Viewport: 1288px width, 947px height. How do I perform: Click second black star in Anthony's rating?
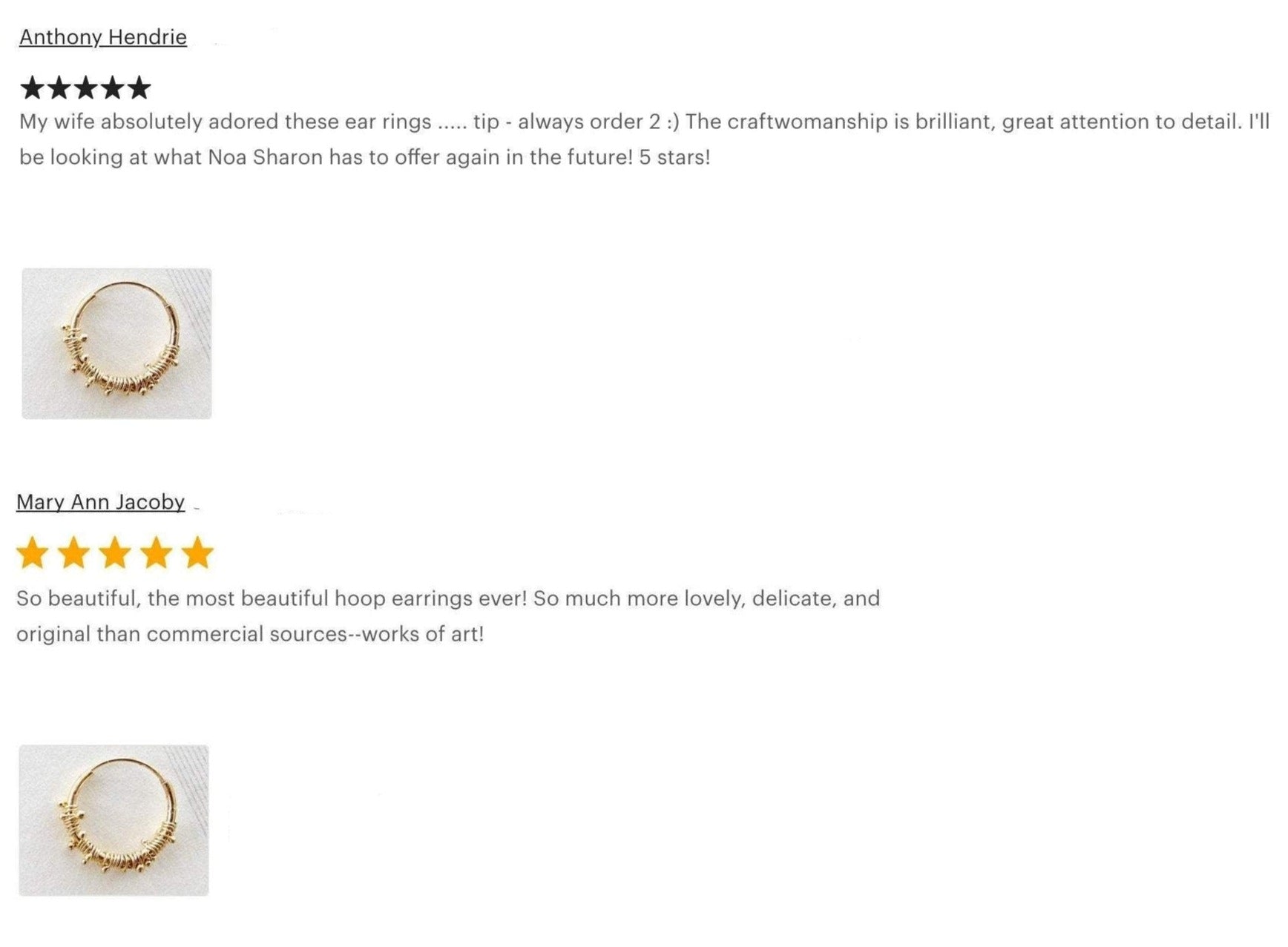[x=59, y=88]
